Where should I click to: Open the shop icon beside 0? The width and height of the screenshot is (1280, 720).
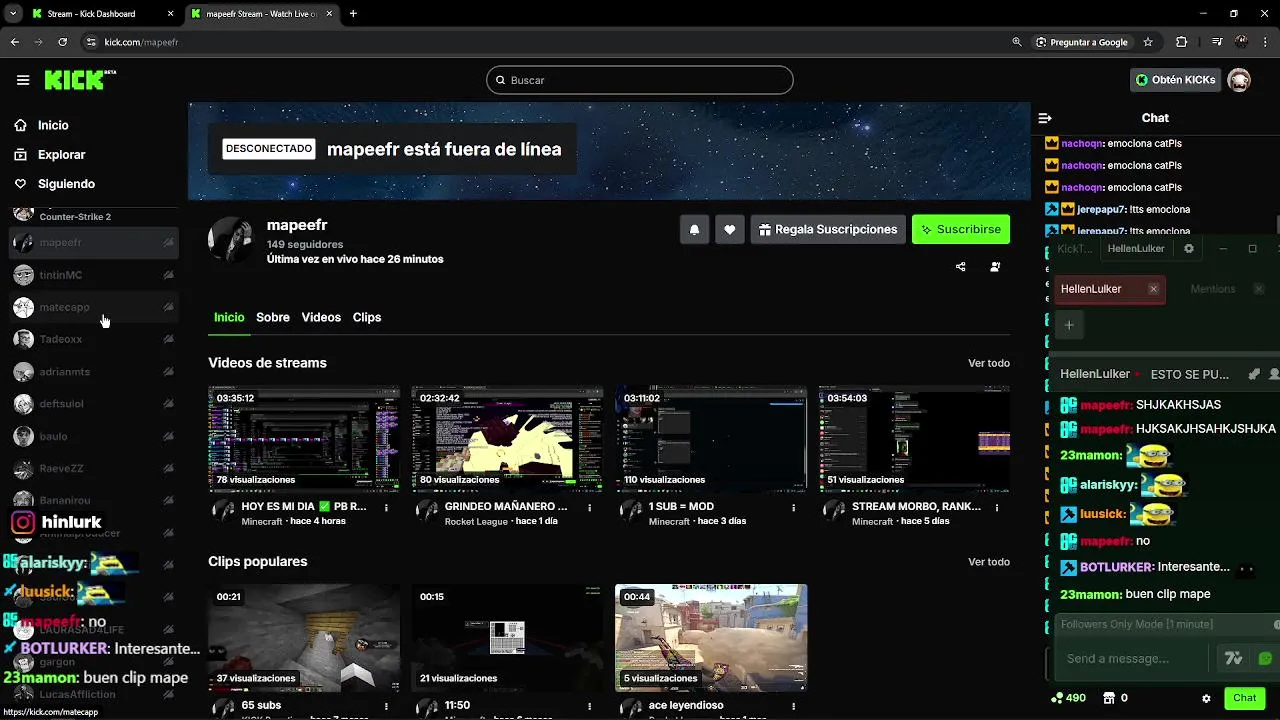coord(1109,698)
